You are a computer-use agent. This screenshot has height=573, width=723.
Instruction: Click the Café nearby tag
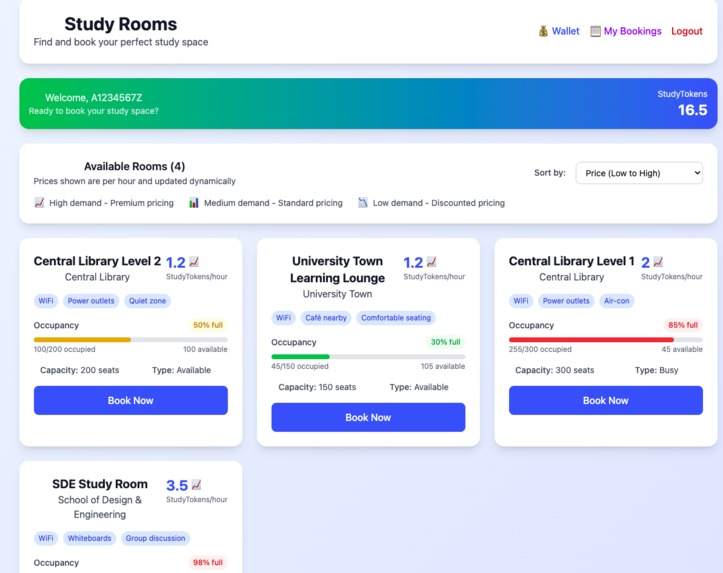pyautogui.click(x=326, y=318)
